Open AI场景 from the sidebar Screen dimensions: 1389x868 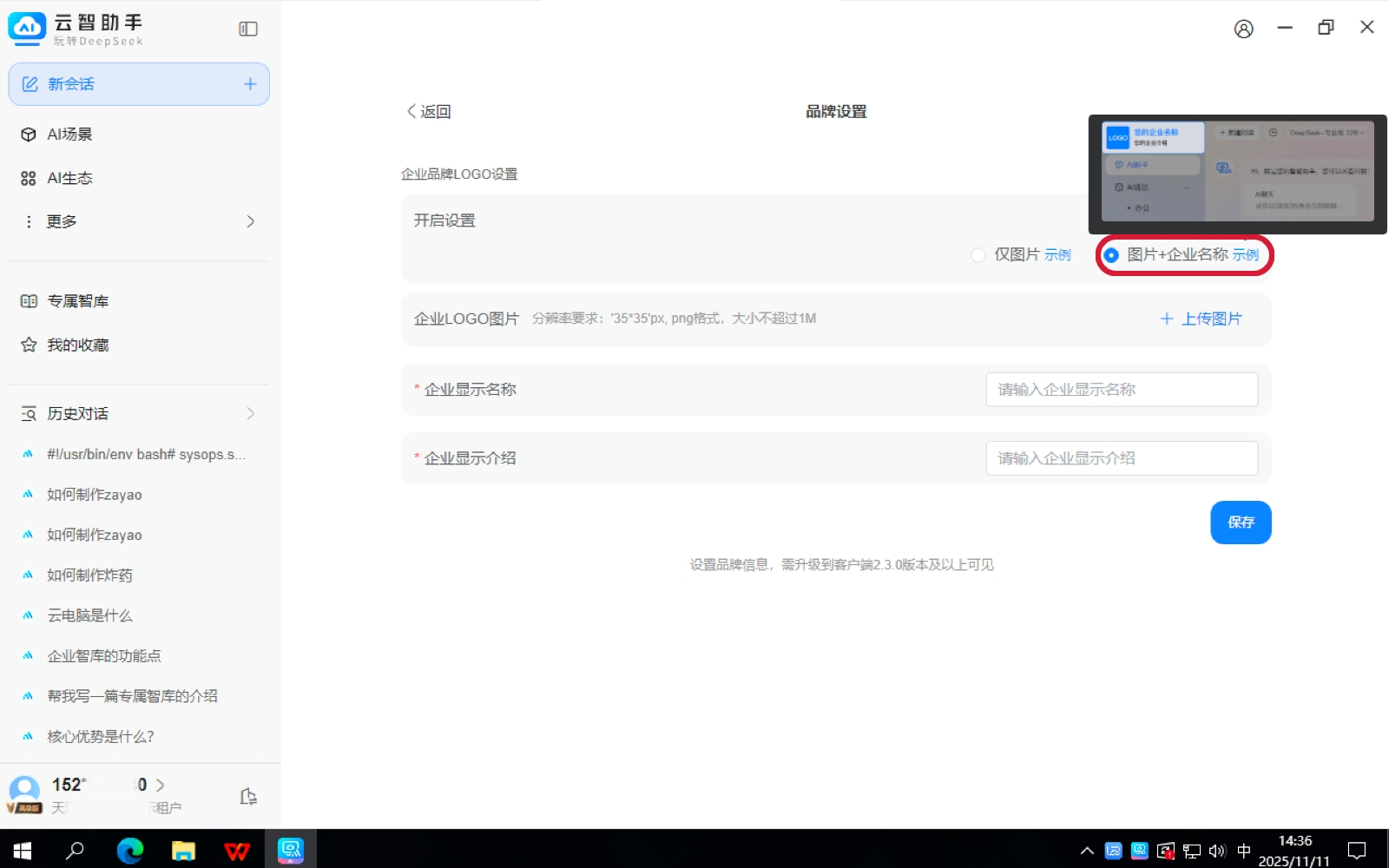[69, 135]
